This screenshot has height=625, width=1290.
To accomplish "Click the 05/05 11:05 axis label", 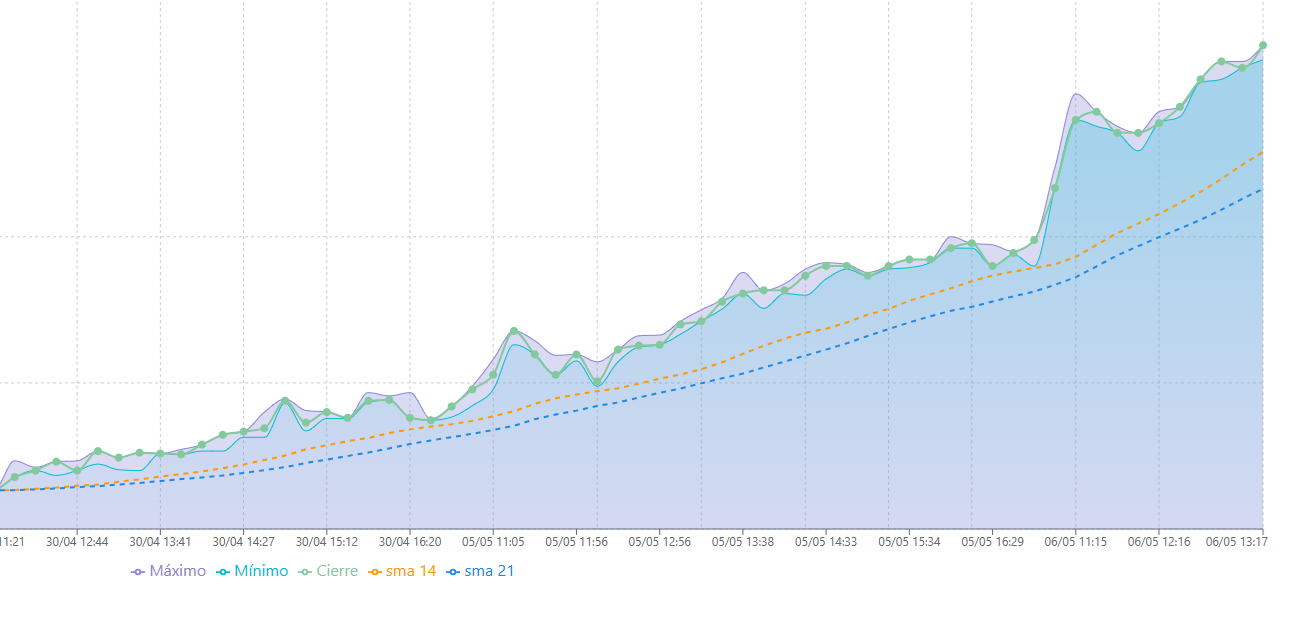I will pyautogui.click(x=493, y=542).
